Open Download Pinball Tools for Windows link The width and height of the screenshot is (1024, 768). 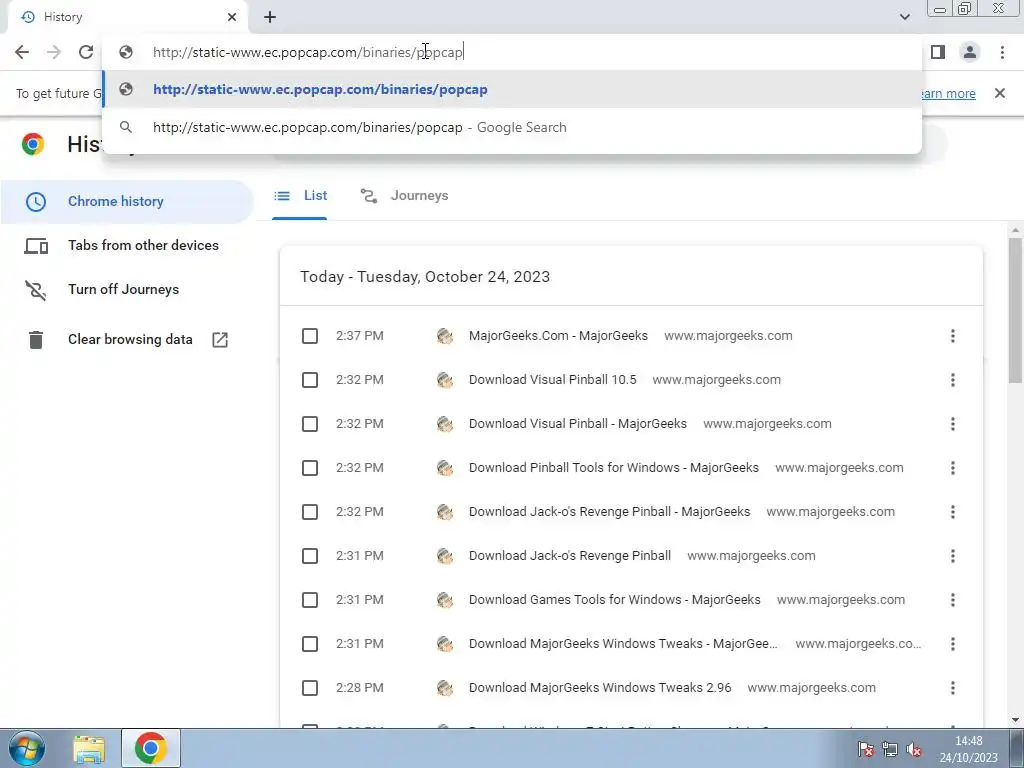point(614,468)
